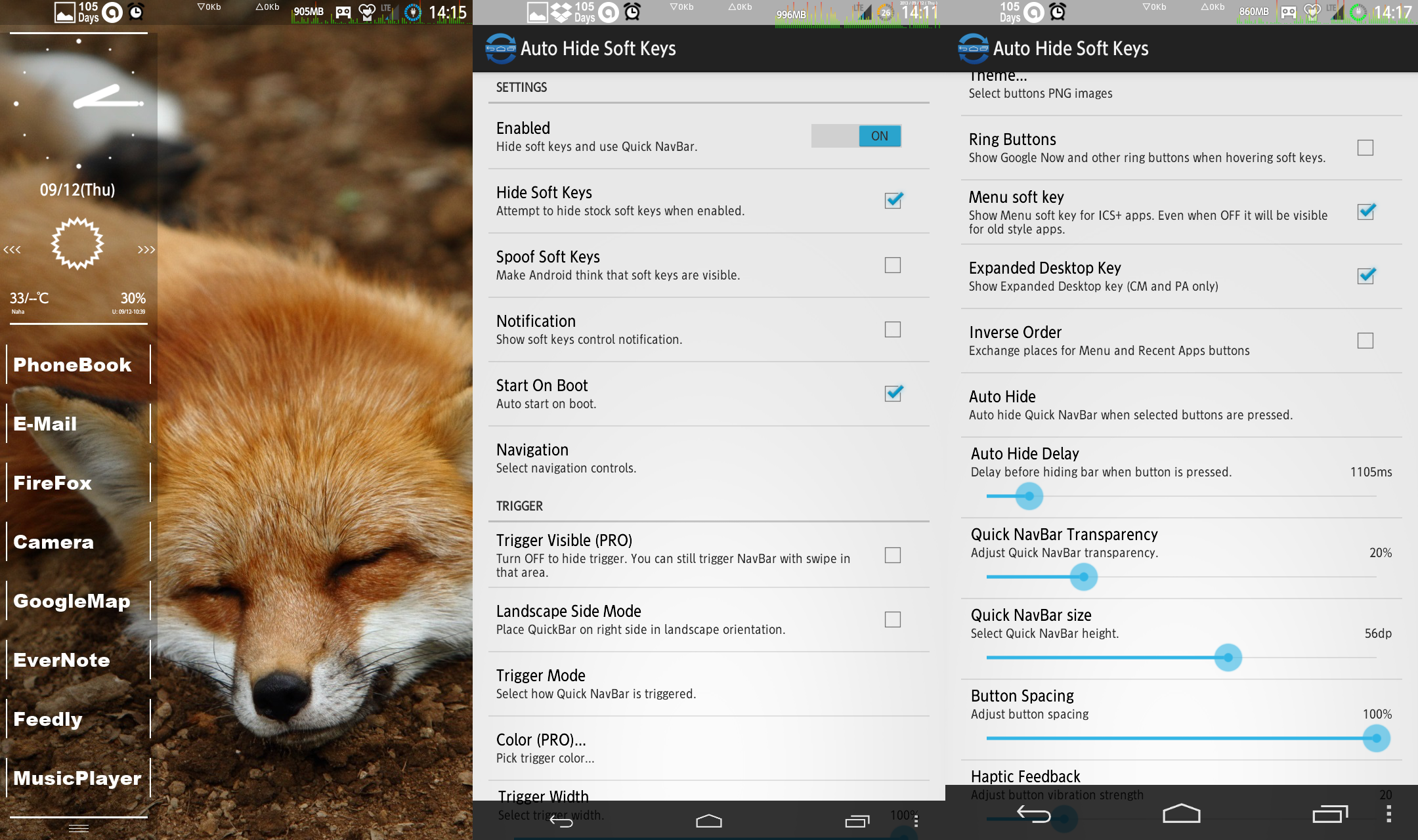The image size is (1418, 840).
Task: Check the Spoof Soft Keys checkbox
Action: tap(892, 265)
